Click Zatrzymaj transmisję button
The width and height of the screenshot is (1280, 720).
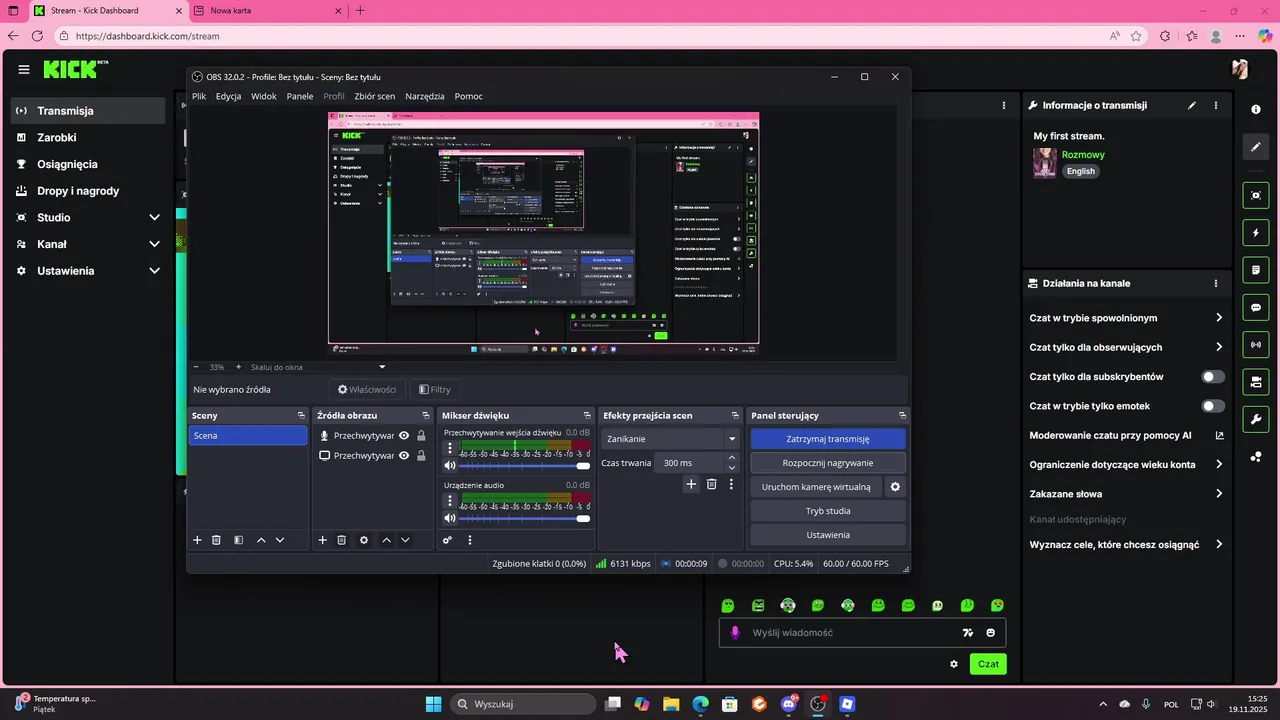828,439
